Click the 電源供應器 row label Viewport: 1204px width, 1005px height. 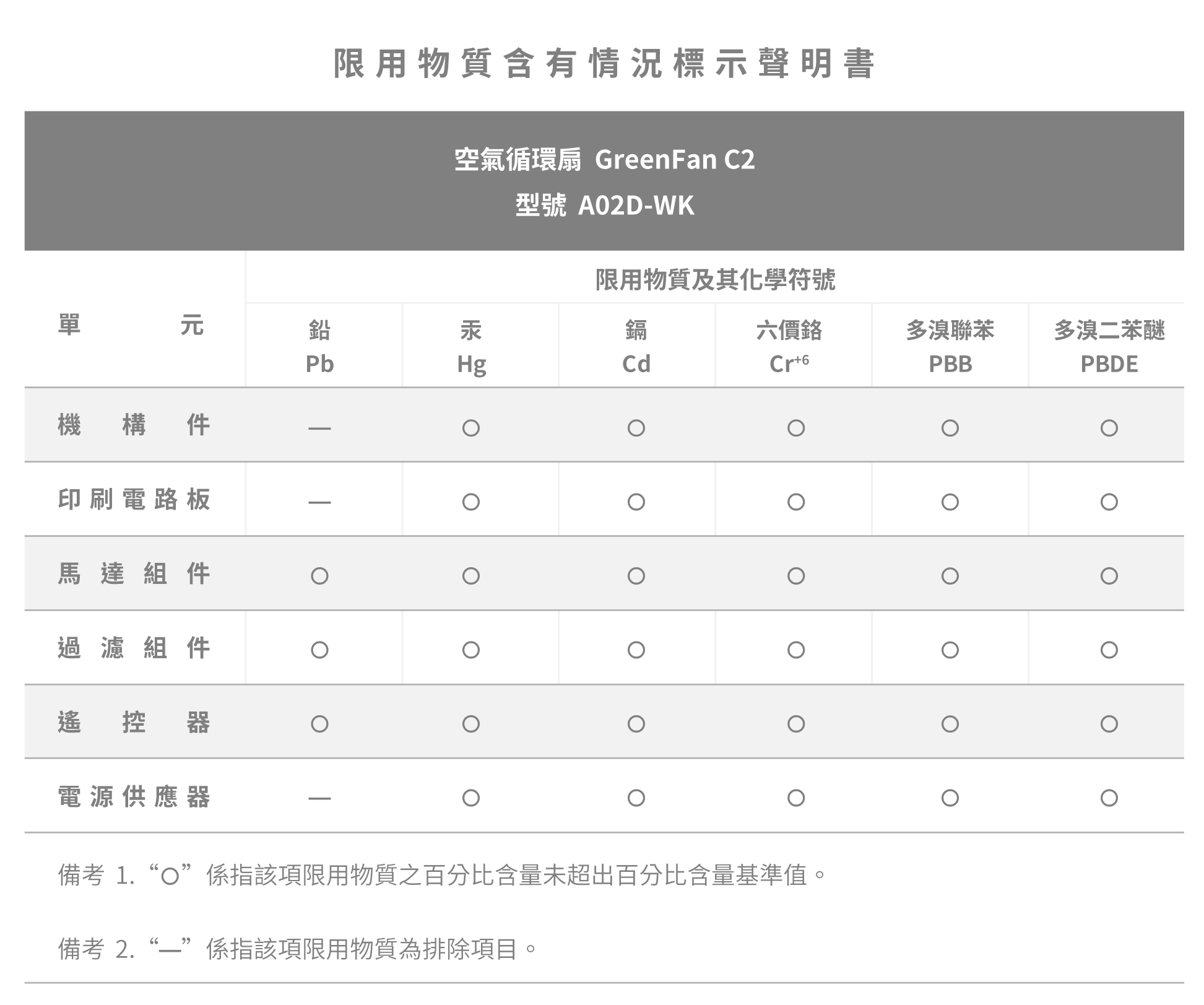(x=134, y=796)
